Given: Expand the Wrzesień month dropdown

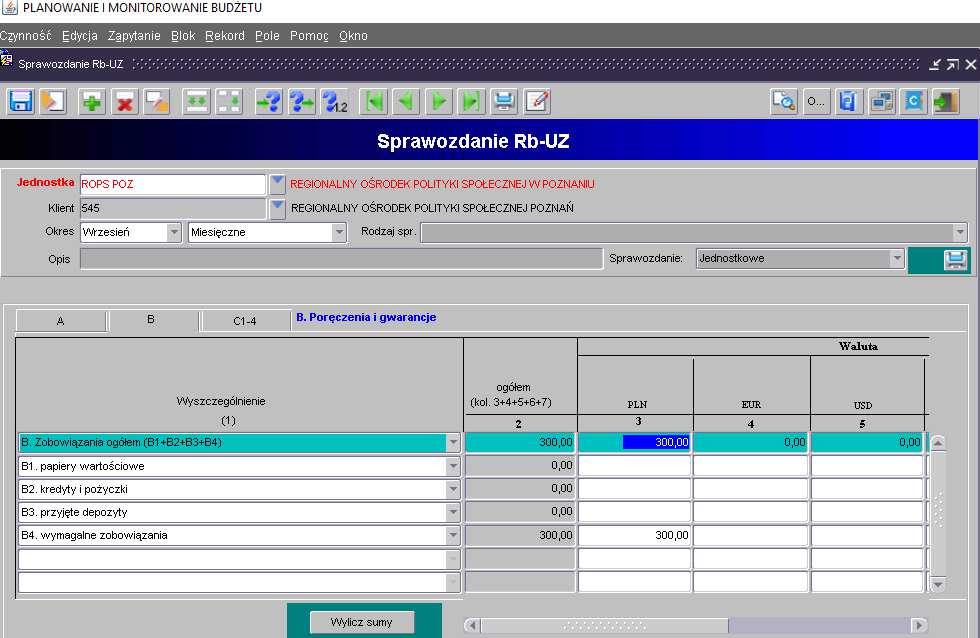Looking at the screenshot, I should pos(174,232).
